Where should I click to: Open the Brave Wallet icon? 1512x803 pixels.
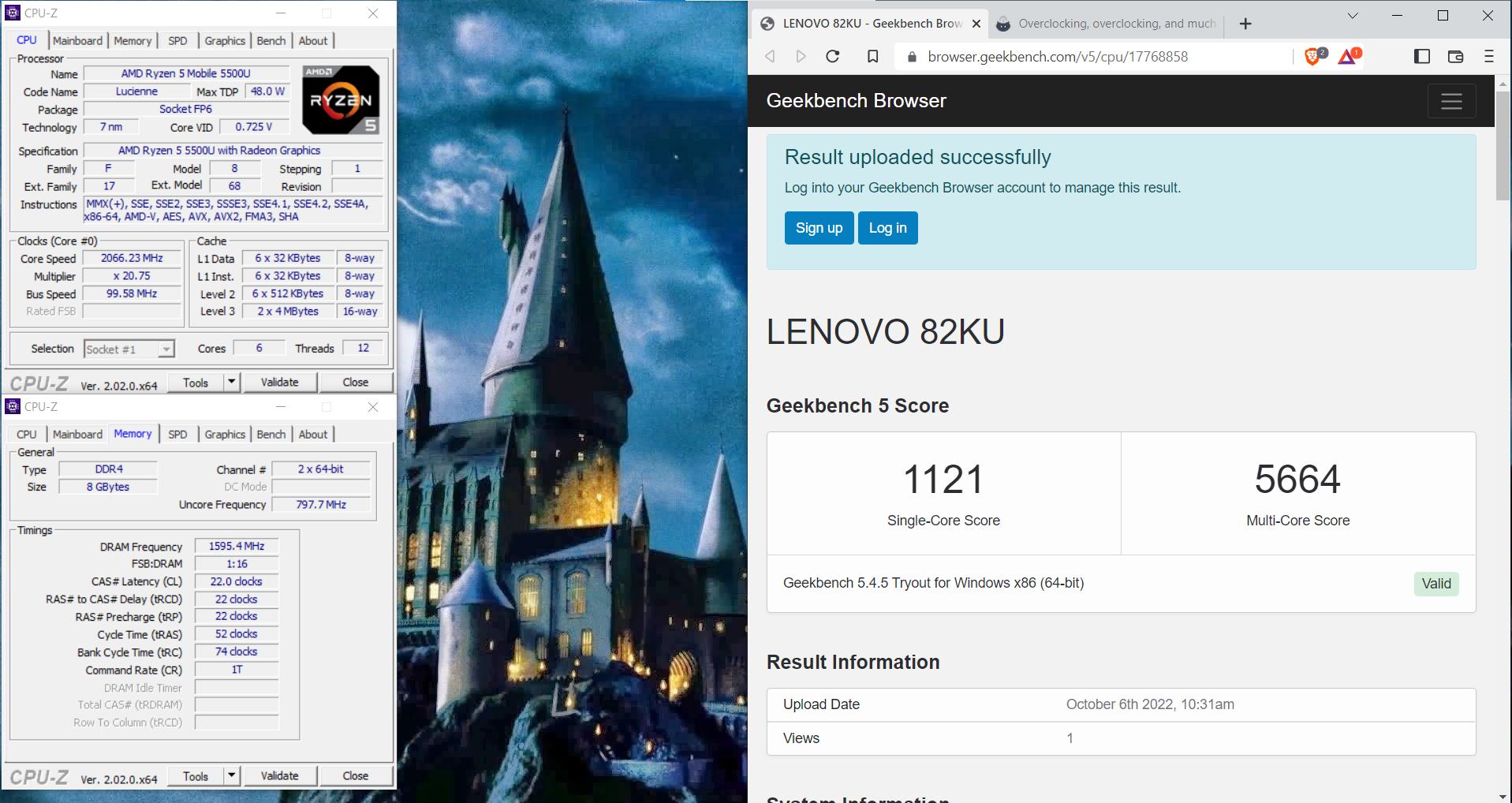point(1455,57)
